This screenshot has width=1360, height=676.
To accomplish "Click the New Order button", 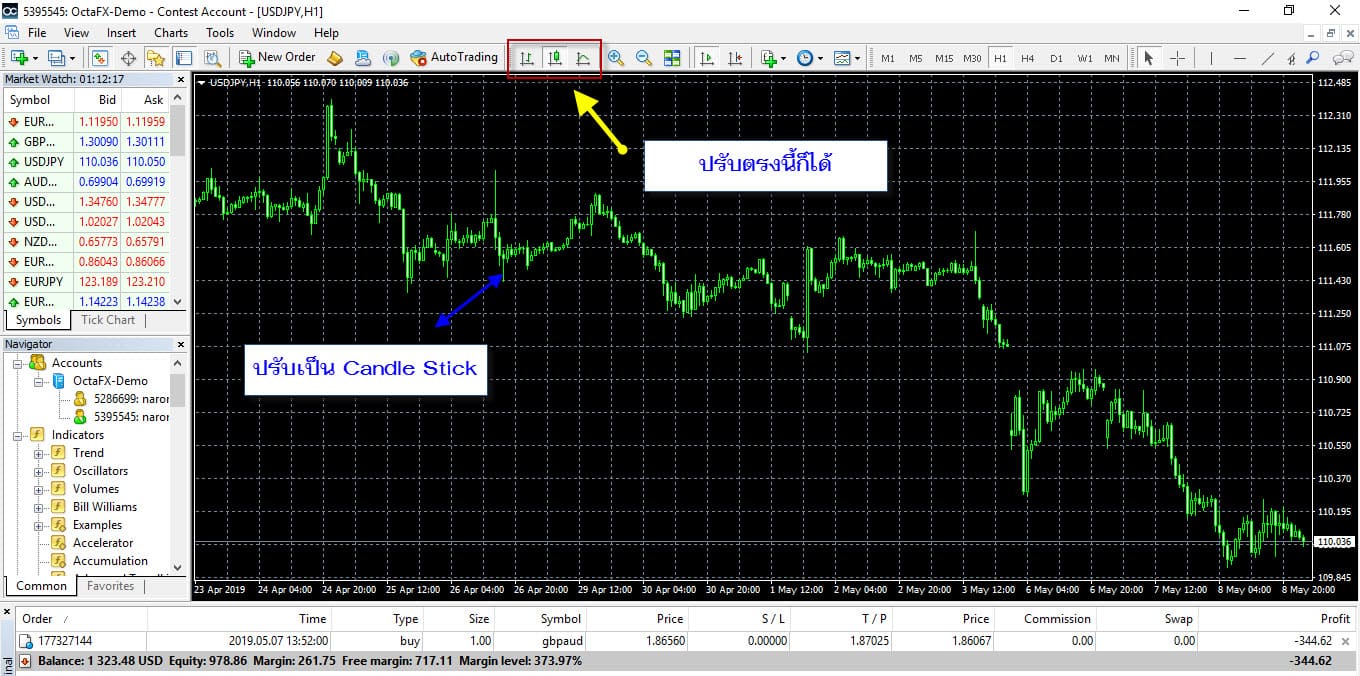I will 277,58.
